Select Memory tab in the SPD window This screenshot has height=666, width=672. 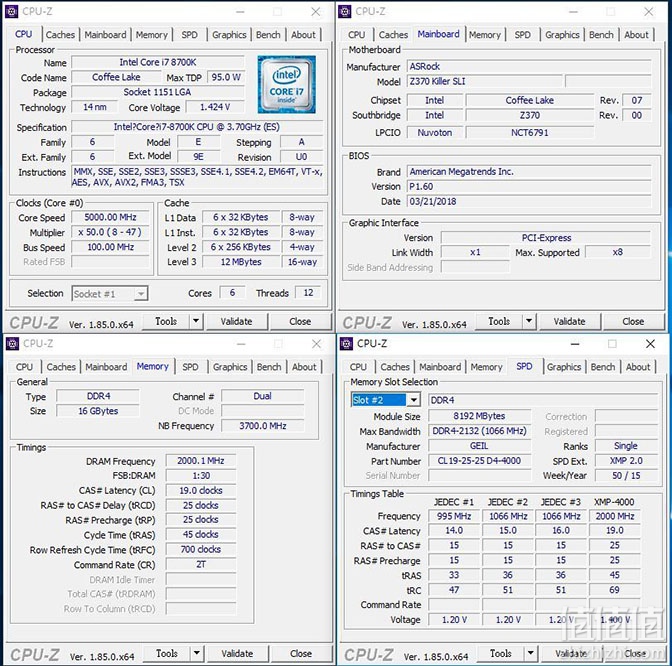(486, 367)
